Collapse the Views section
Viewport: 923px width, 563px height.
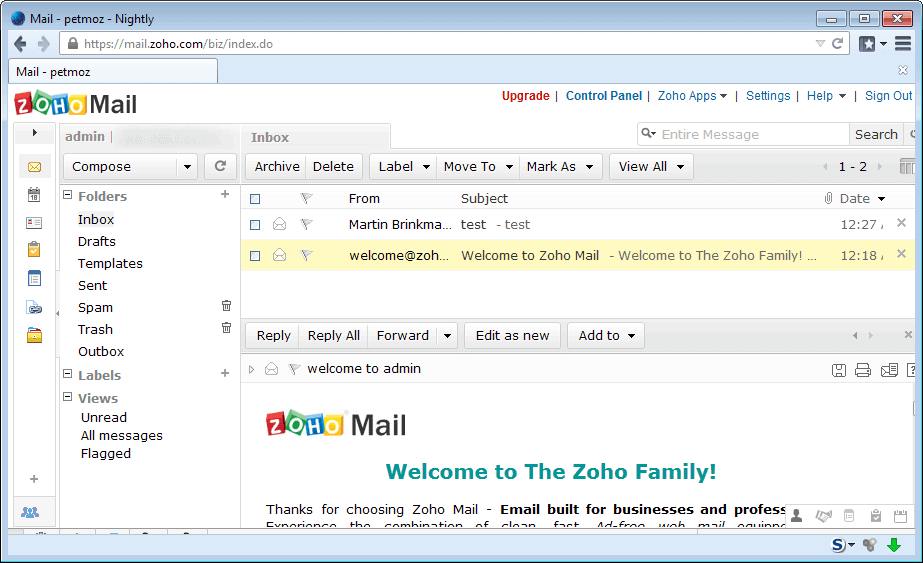tap(68, 397)
